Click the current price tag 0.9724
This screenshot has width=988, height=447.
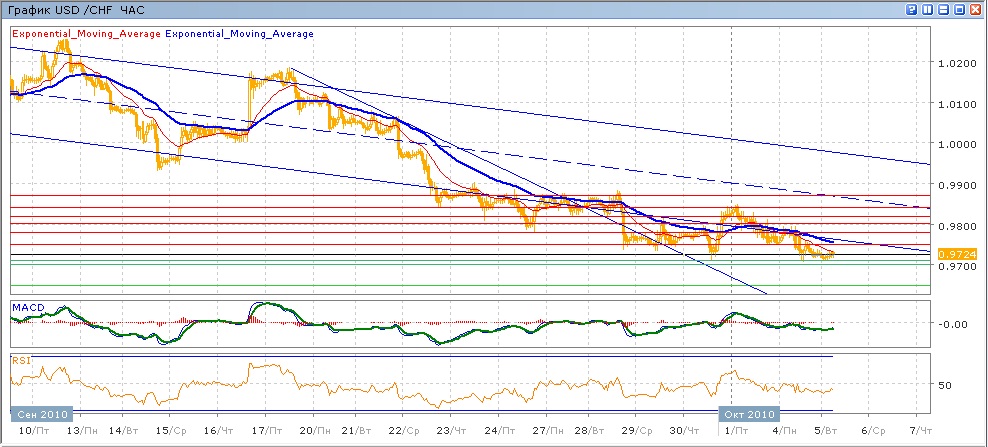951,254
